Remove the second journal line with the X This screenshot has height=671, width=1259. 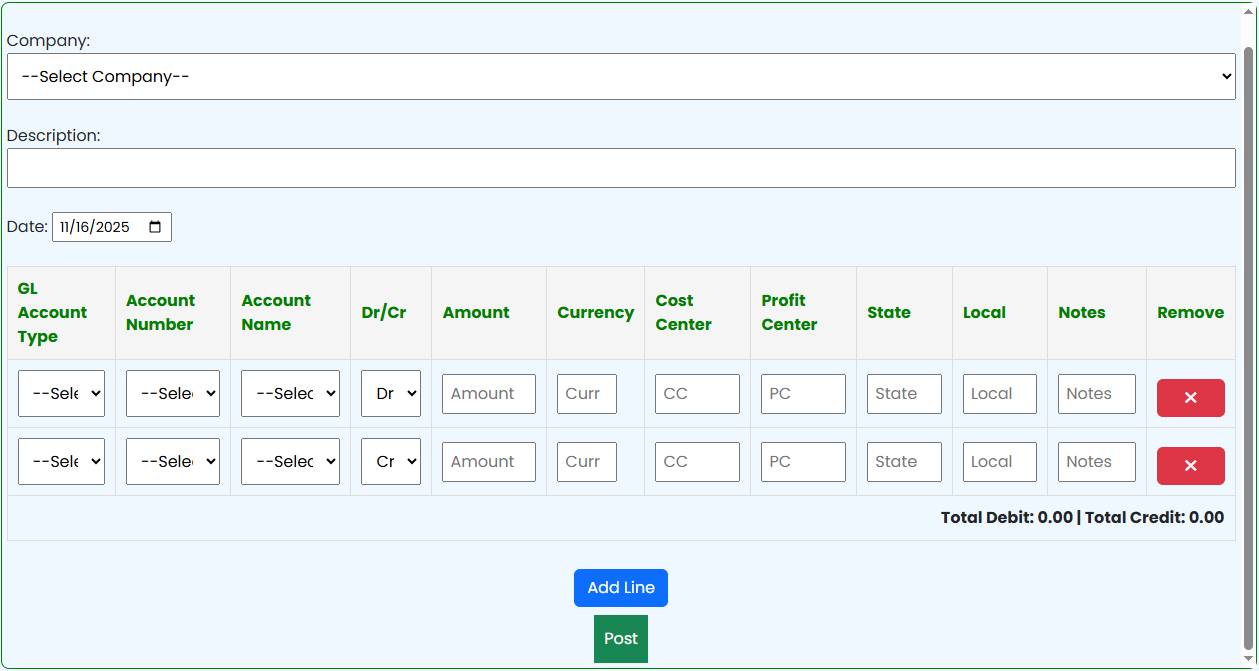coord(1190,466)
